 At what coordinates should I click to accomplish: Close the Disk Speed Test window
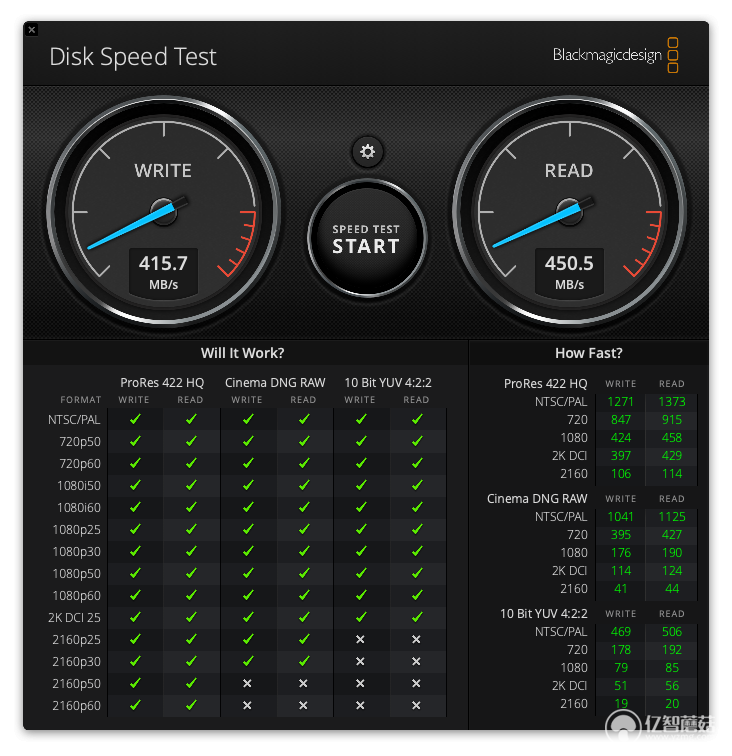[x=32, y=30]
